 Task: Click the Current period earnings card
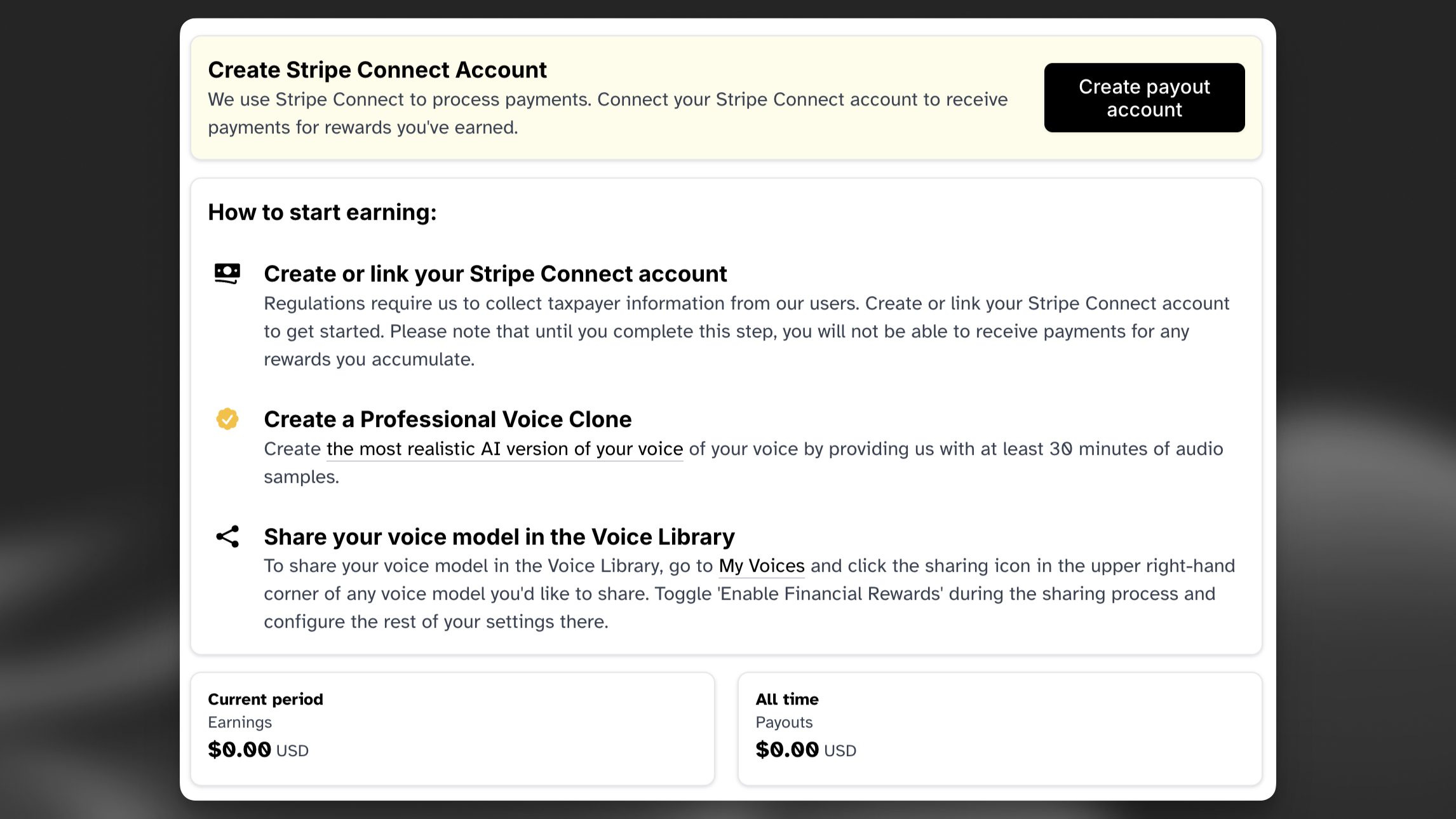(452, 728)
